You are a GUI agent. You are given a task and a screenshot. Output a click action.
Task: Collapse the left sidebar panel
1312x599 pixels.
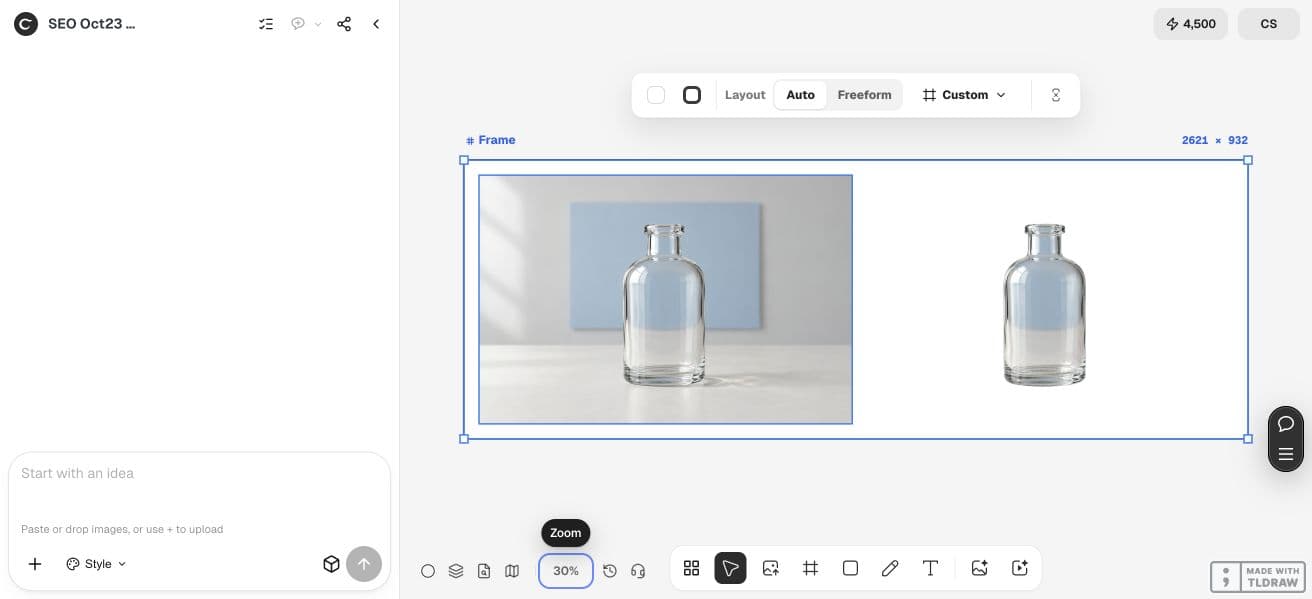tap(376, 24)
